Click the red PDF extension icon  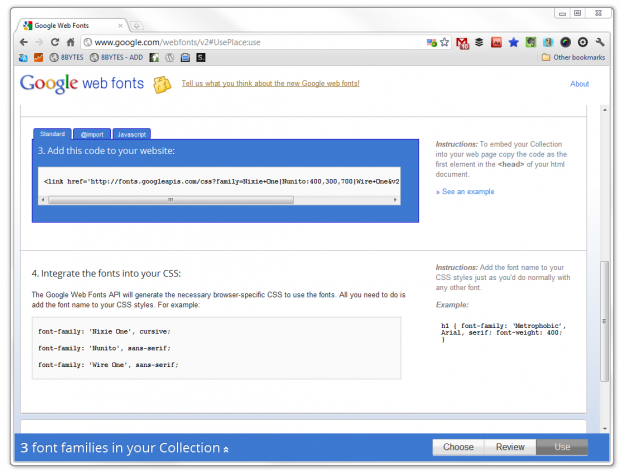coord(496,42)
